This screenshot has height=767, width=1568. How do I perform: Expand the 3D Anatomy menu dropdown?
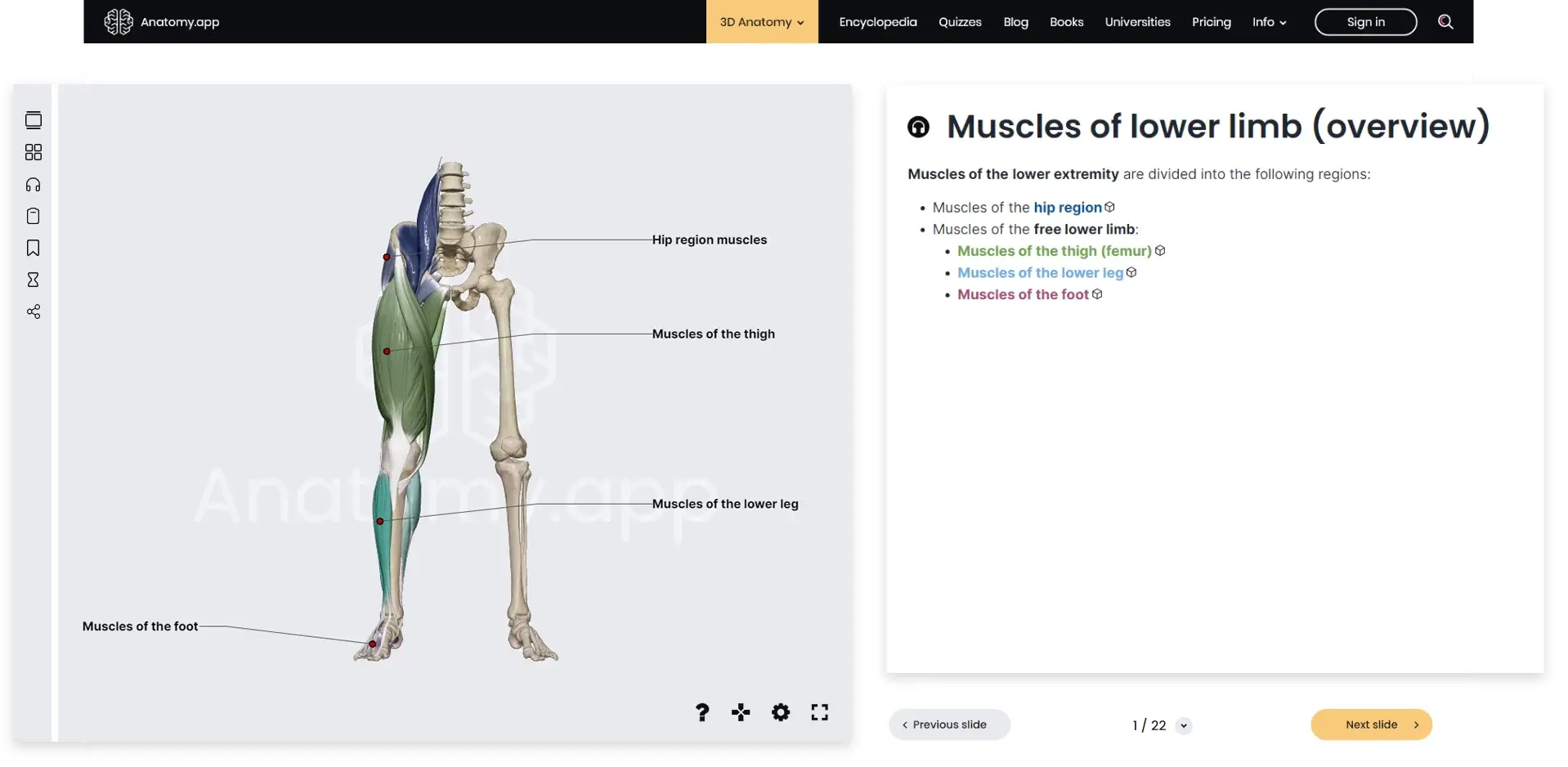click(760, 21)
